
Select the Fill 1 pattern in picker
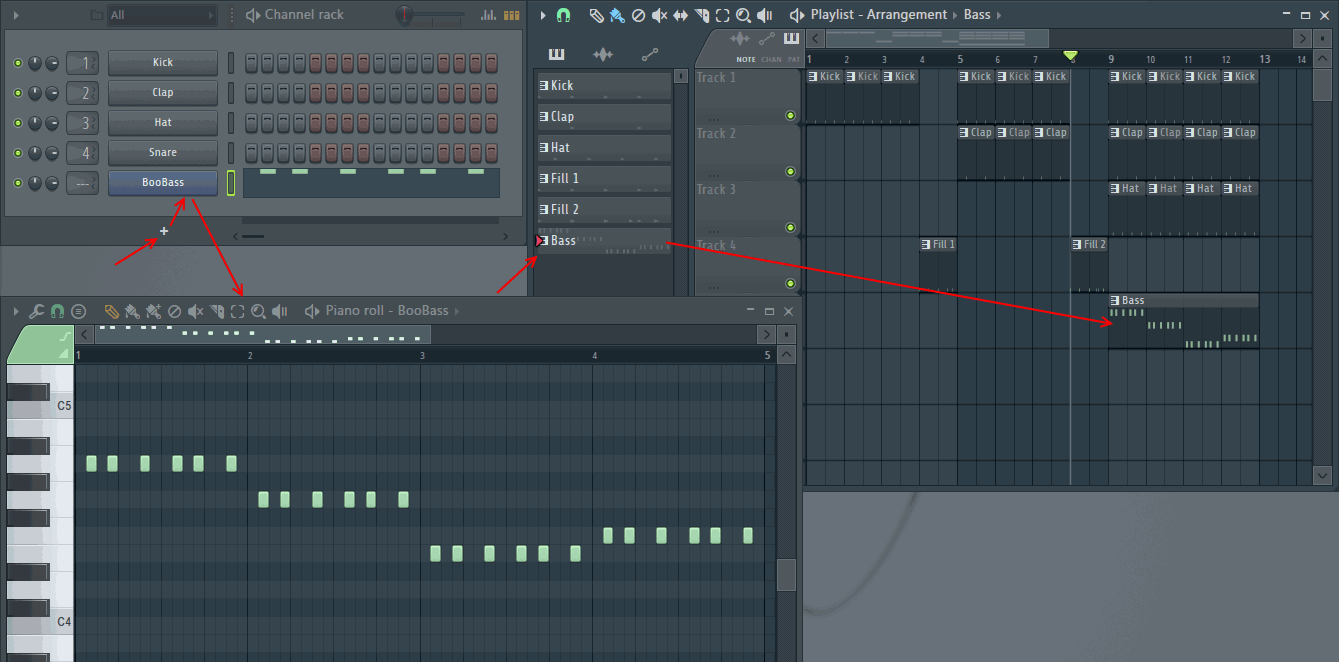[x=603, y=179]
